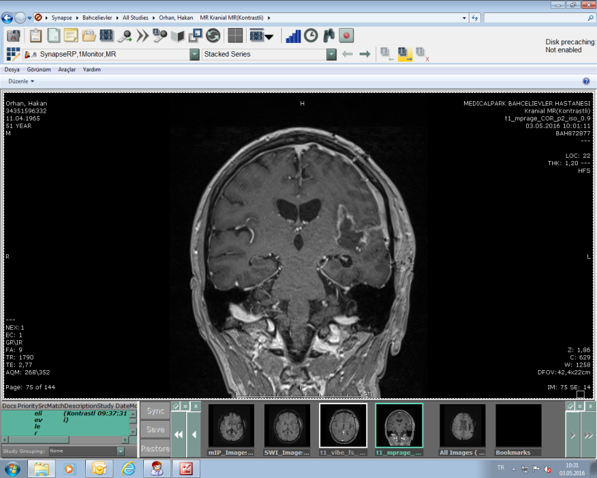Click the double chevron forward icon
Screen dimensions: 597x478
[142, 36]
